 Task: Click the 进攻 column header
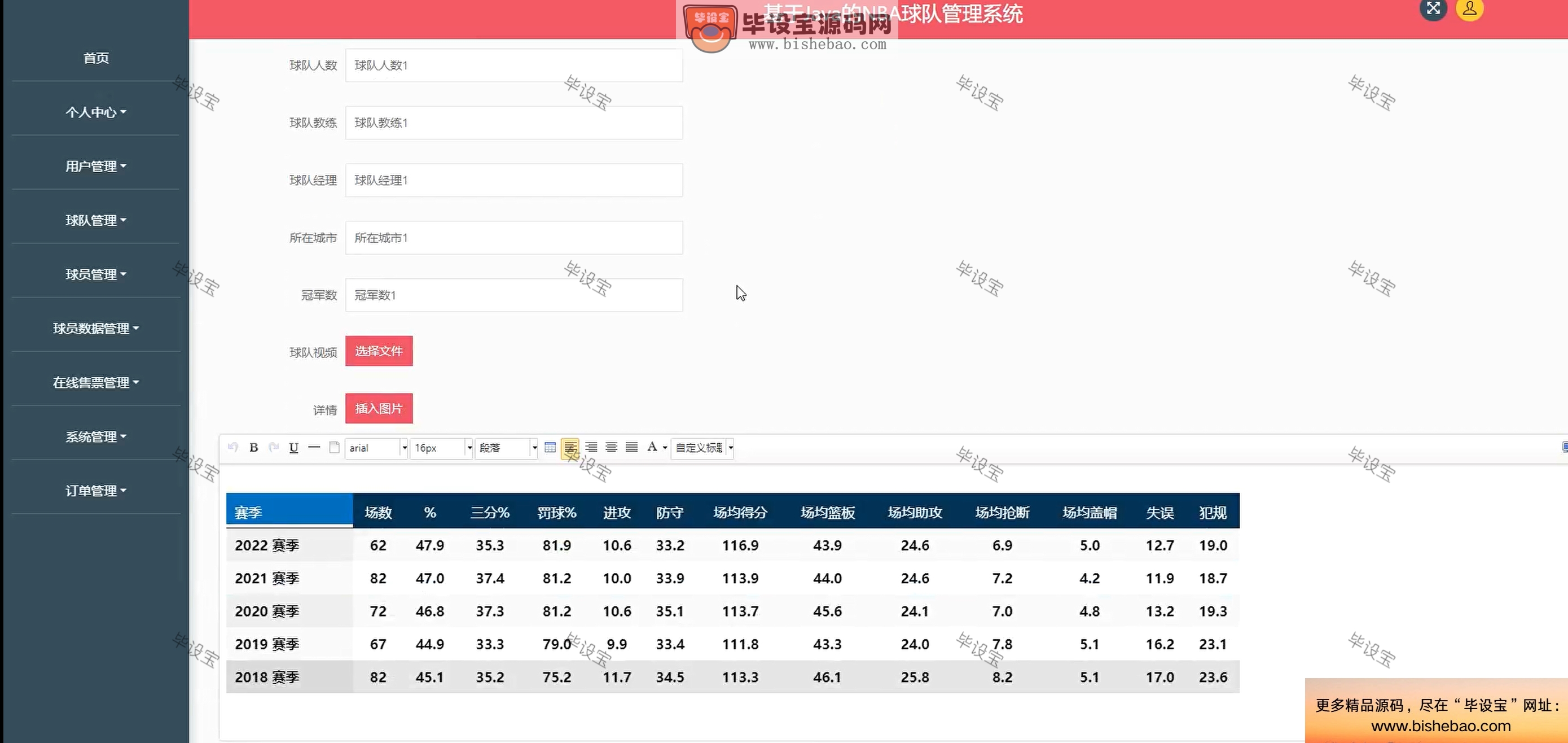point(617,513)
